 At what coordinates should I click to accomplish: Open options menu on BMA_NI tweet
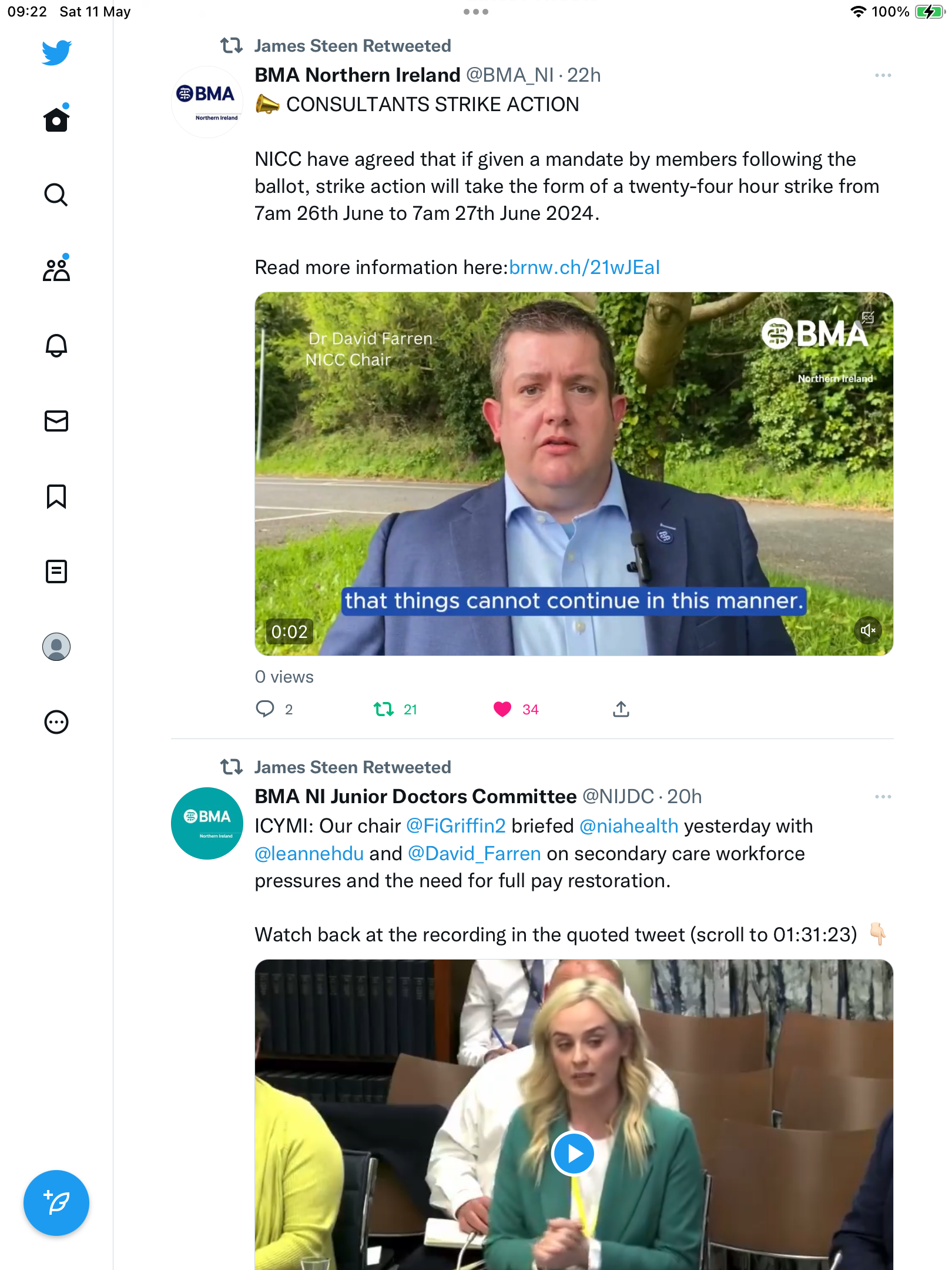click(x=883, y=75)
